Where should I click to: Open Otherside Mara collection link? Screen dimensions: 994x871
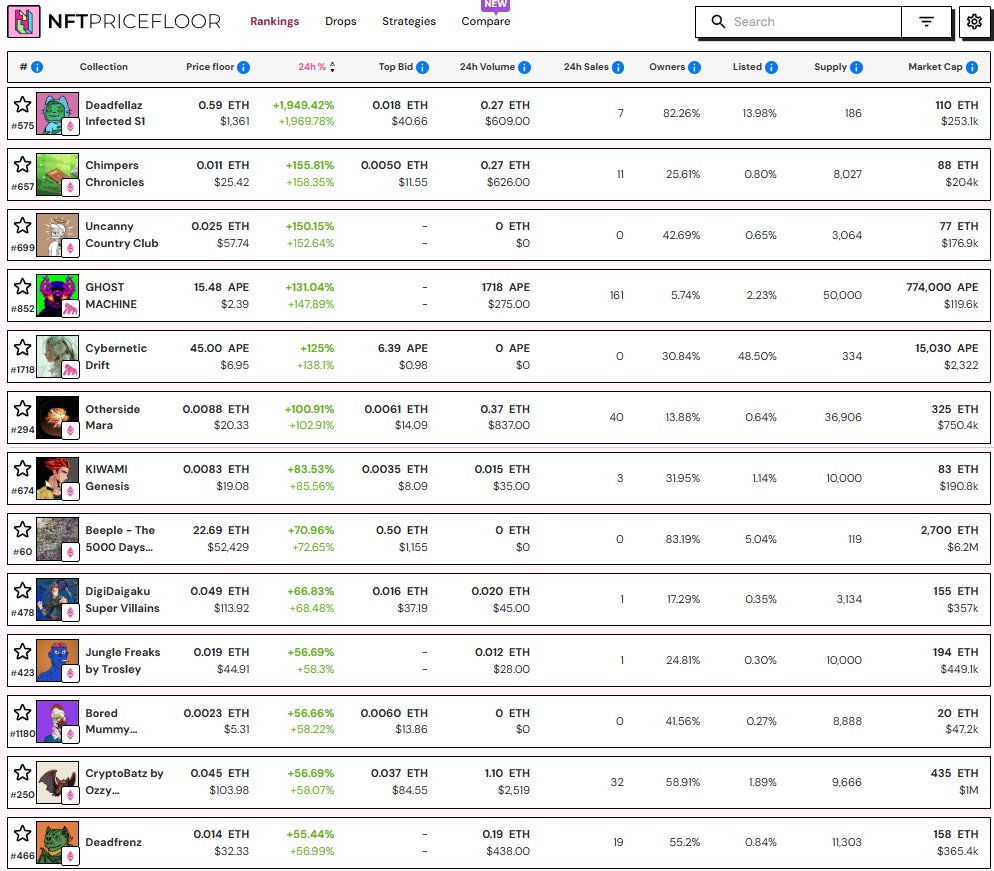(x=112, y=417)
